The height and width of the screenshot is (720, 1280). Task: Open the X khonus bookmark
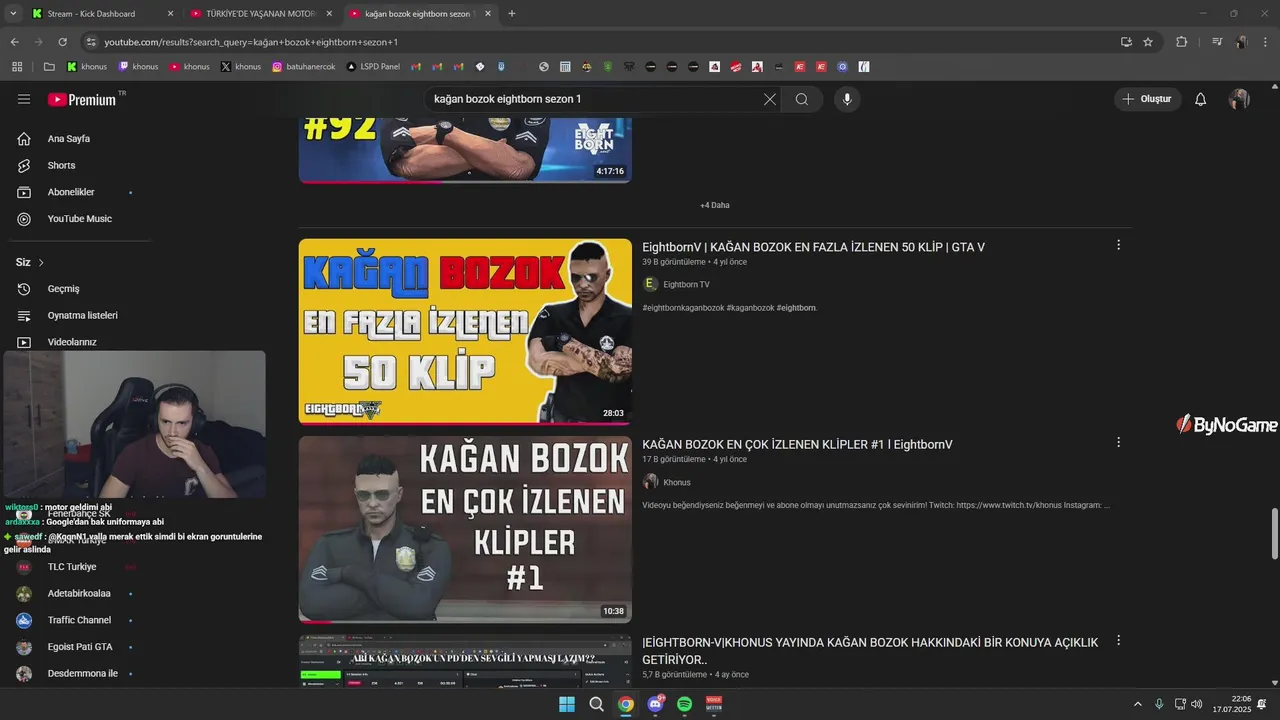pyautogui.click(x=241, y=67)
